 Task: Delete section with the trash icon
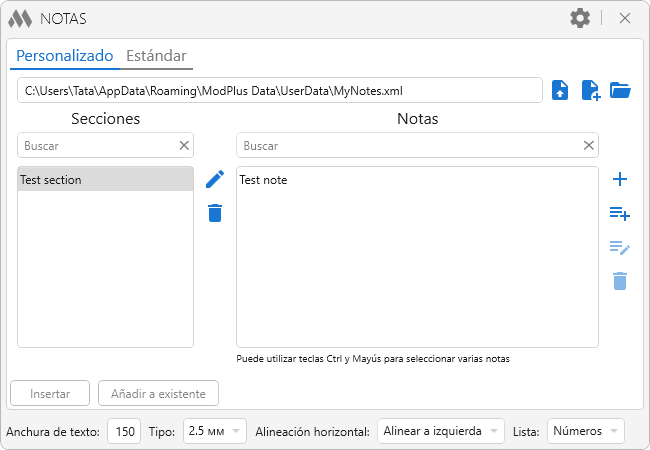pyautogui.click(x=214, y=212)
